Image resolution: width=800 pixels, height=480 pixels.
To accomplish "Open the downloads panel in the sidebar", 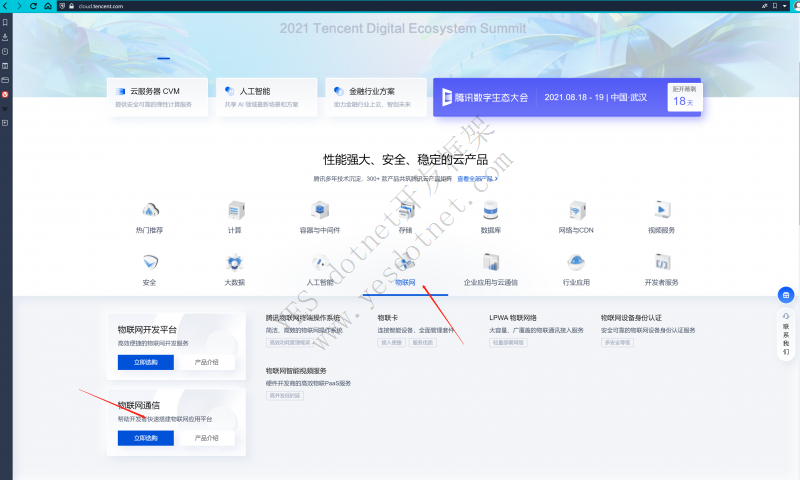I will click(x=5, y=37).
